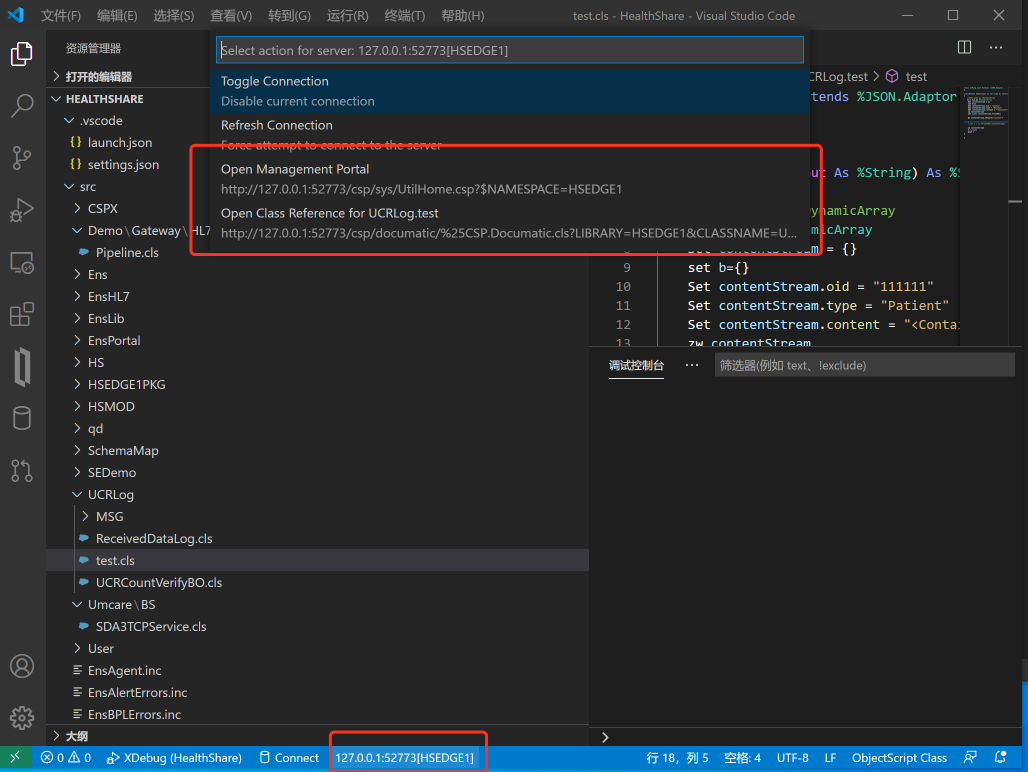Select Toggle Connection action
This screenshot has height=772, width=1028.
pos(510,91)
